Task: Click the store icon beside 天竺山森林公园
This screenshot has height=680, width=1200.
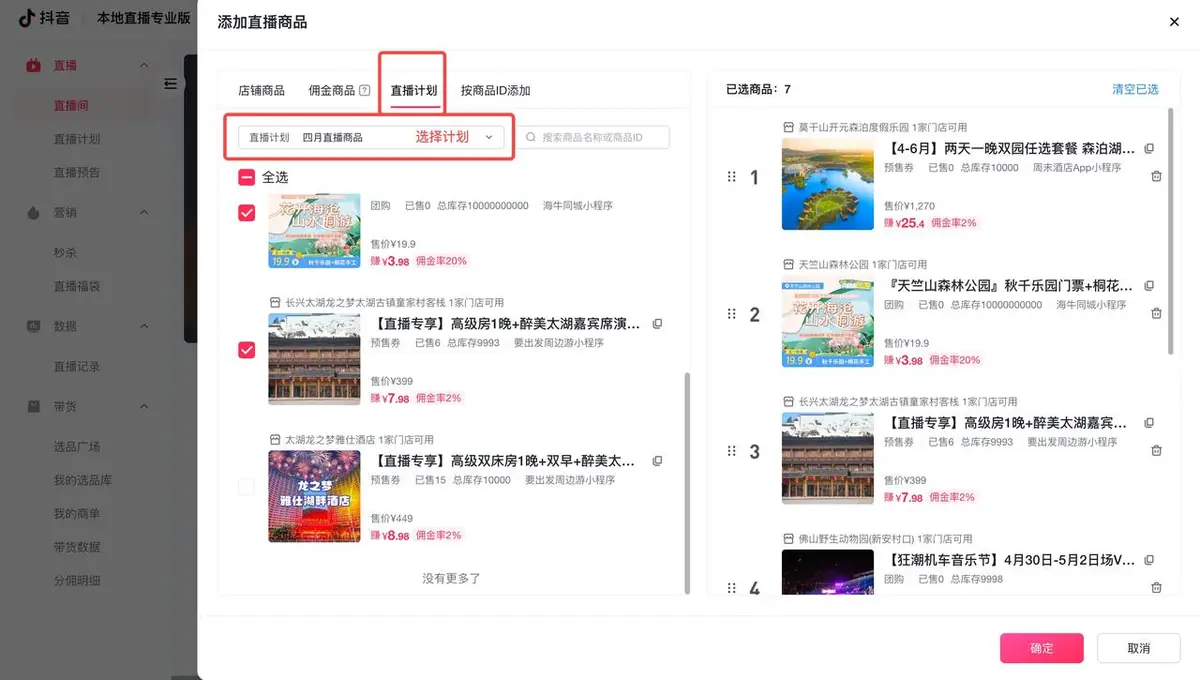Action: coord(788,265)
